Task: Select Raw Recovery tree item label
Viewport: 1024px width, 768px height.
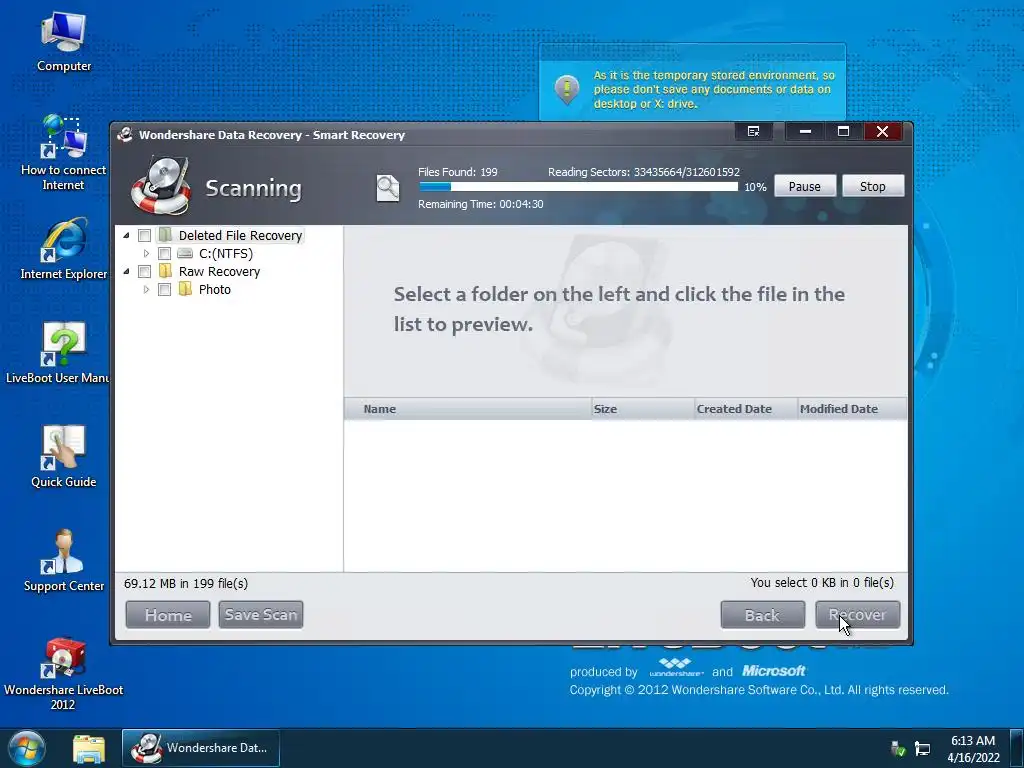Action: coord(219,271)
